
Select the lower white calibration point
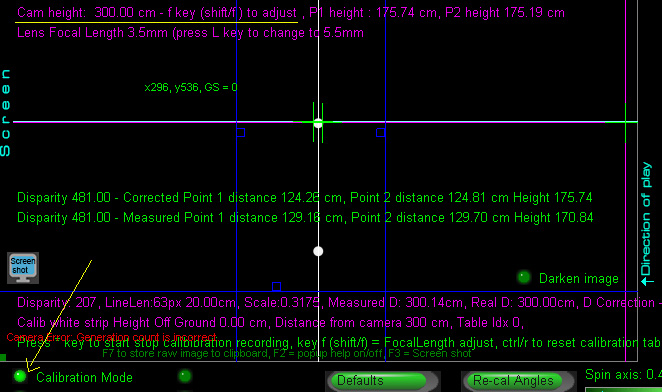(318, 251)
